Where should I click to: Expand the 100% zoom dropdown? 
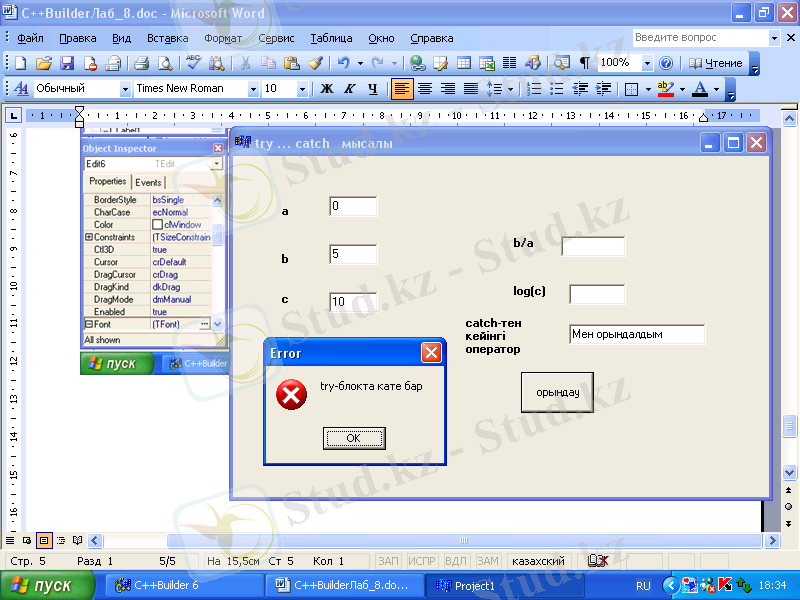pos(647,63)
